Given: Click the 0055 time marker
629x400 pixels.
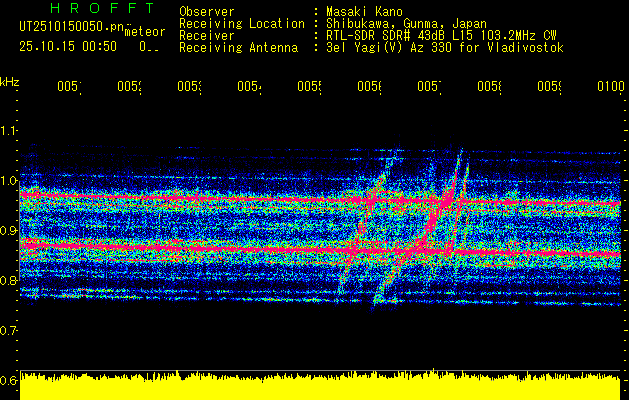Looking at the screenshot, I should (310, 86).
